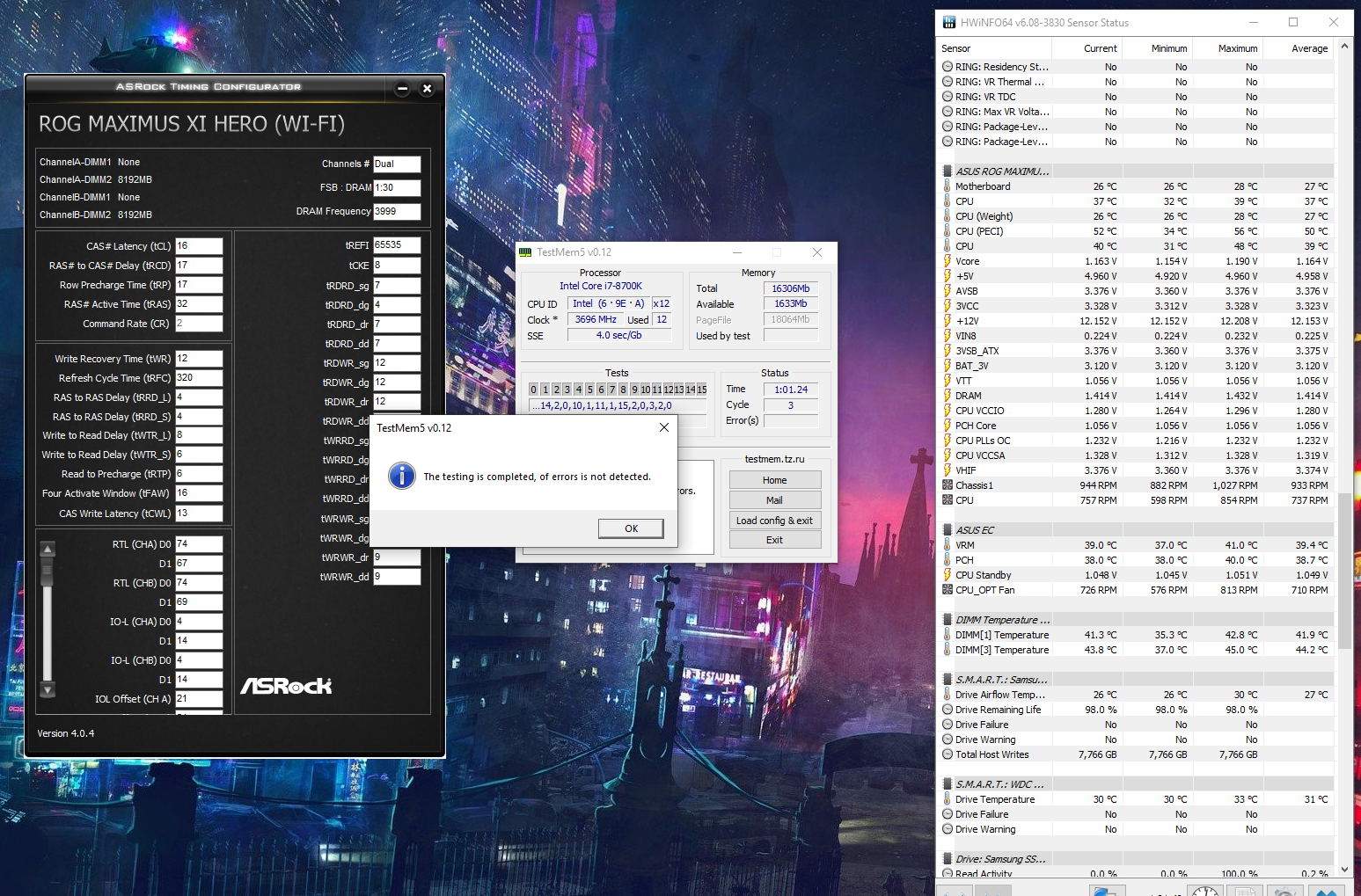Image resolution: width=1361 pixels, height=896 pixels.
Task: Click the Command Rate (CR) field
Action: coord(199,324)
